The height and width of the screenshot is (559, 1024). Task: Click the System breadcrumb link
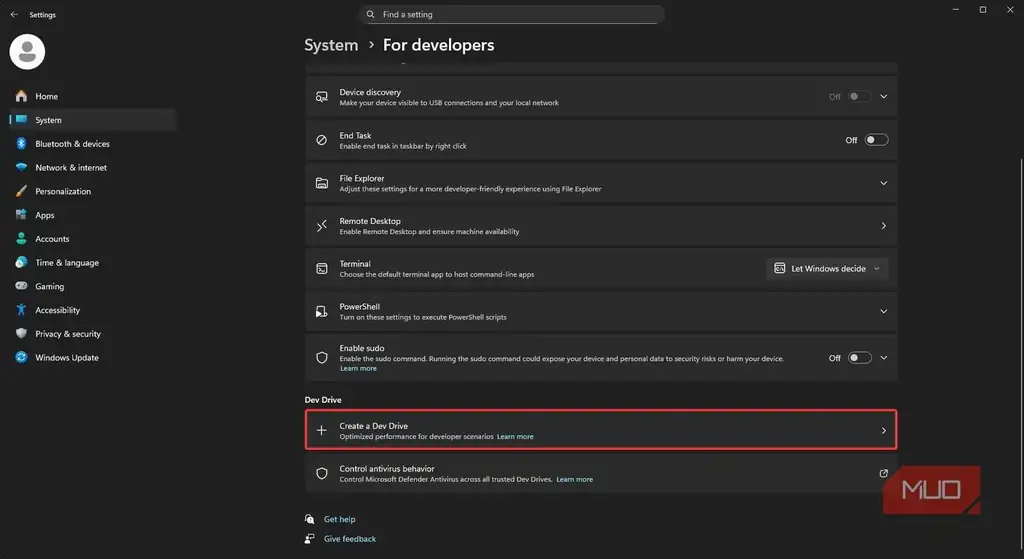point(331,45)
